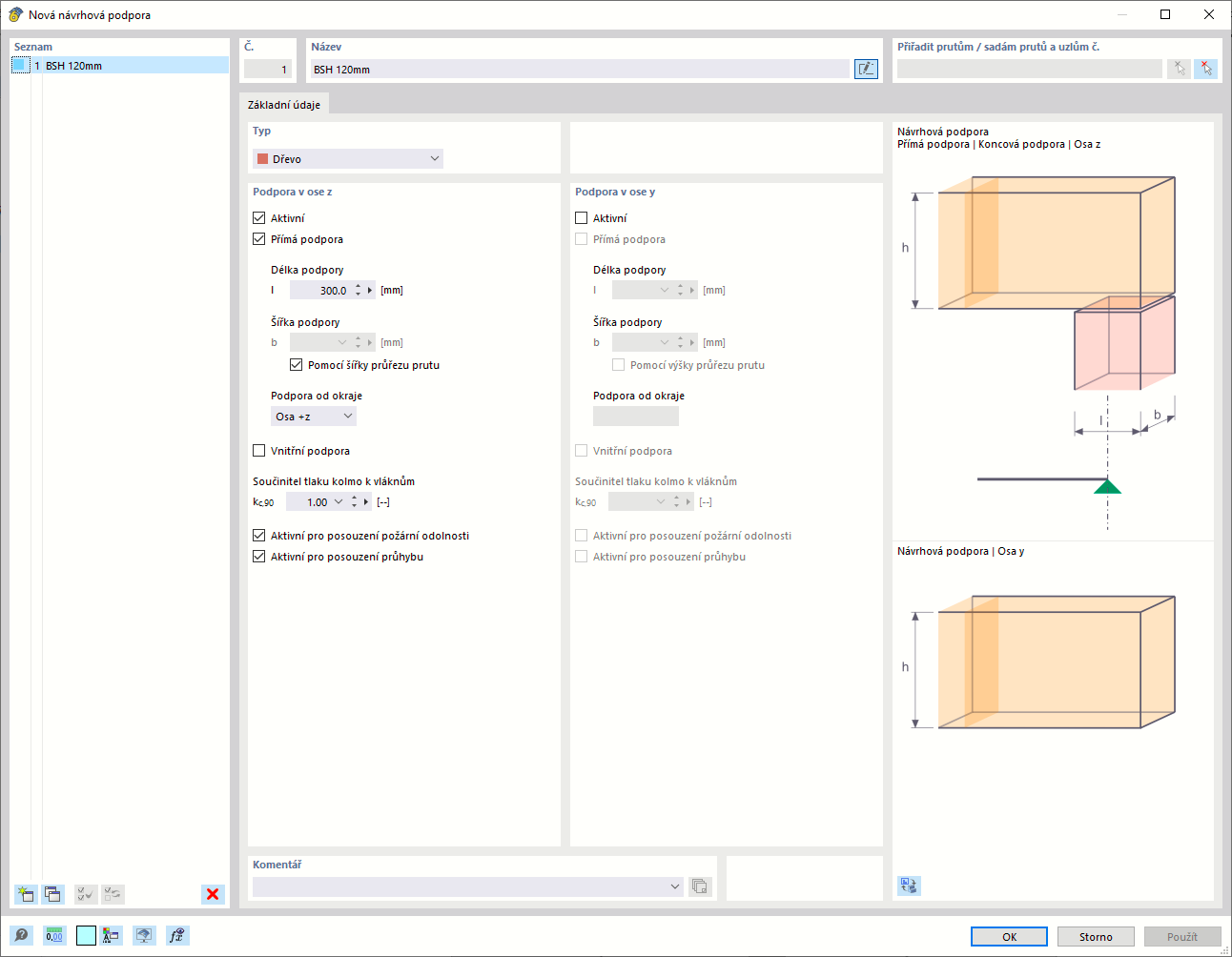The image size is (1232, 957).
Task: Delete the selected entry with the red X
Action: tap(213, 894)
